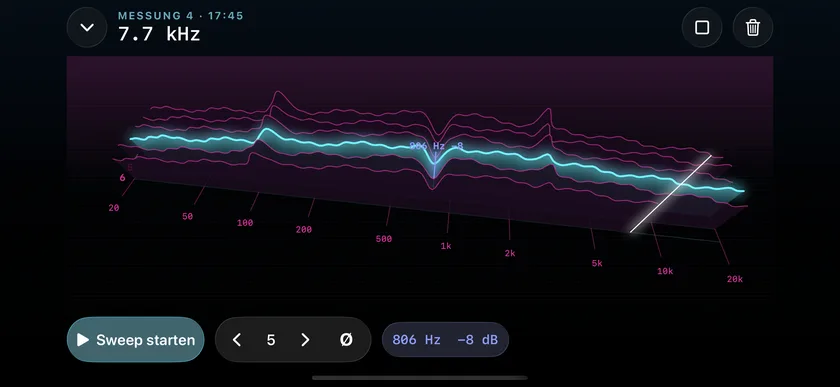Click the MESSUNG 4 · 17:45 label

pyautogui.click(x=181, y=16)
